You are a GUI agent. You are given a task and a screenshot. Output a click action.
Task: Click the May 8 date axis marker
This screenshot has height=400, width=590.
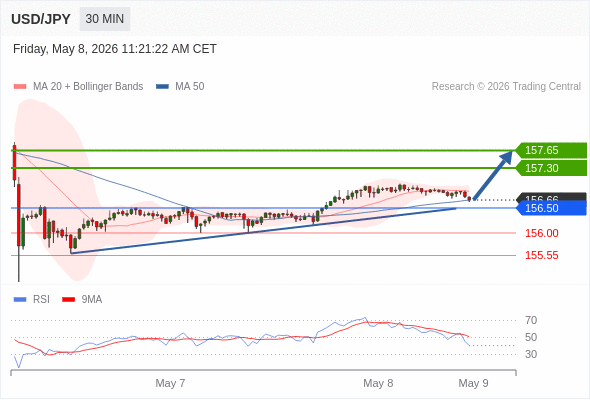pos(378,383)
